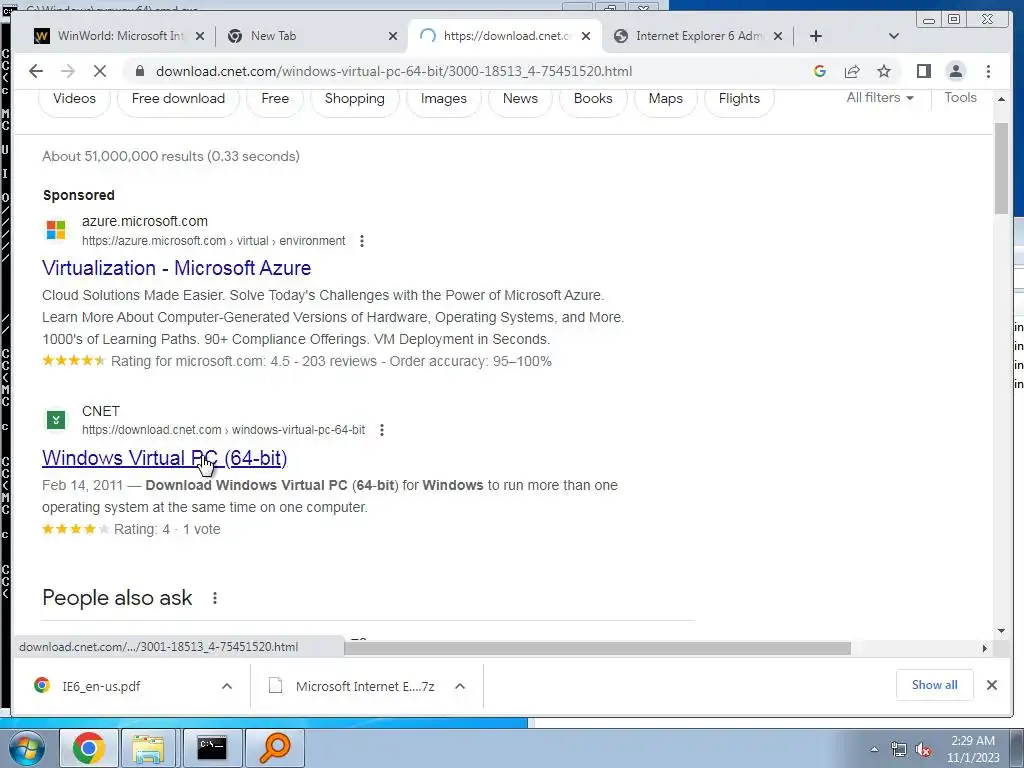Switch to the New Tab tab
Viewport: 1024px width, 768px height.
310,36
